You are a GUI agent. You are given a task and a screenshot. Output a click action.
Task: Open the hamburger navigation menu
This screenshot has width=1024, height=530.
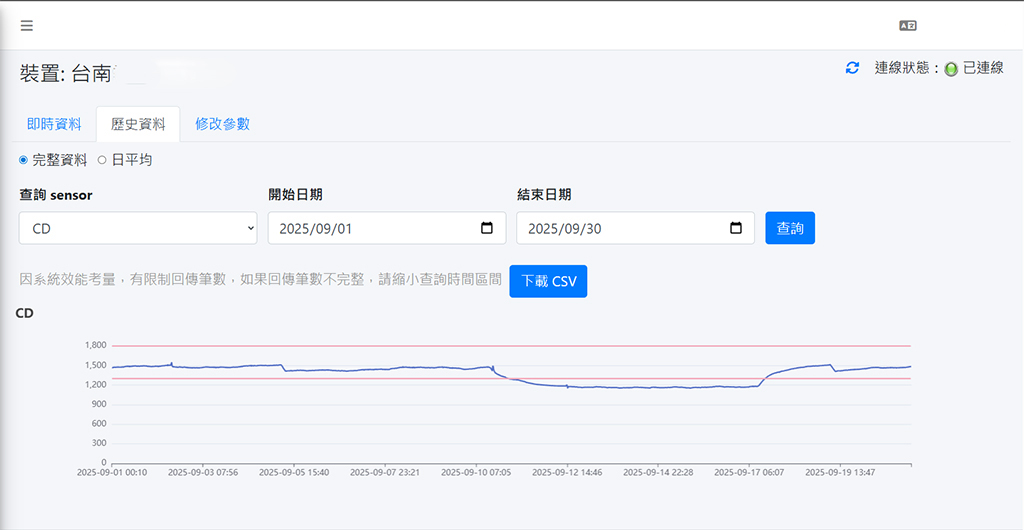27,26
